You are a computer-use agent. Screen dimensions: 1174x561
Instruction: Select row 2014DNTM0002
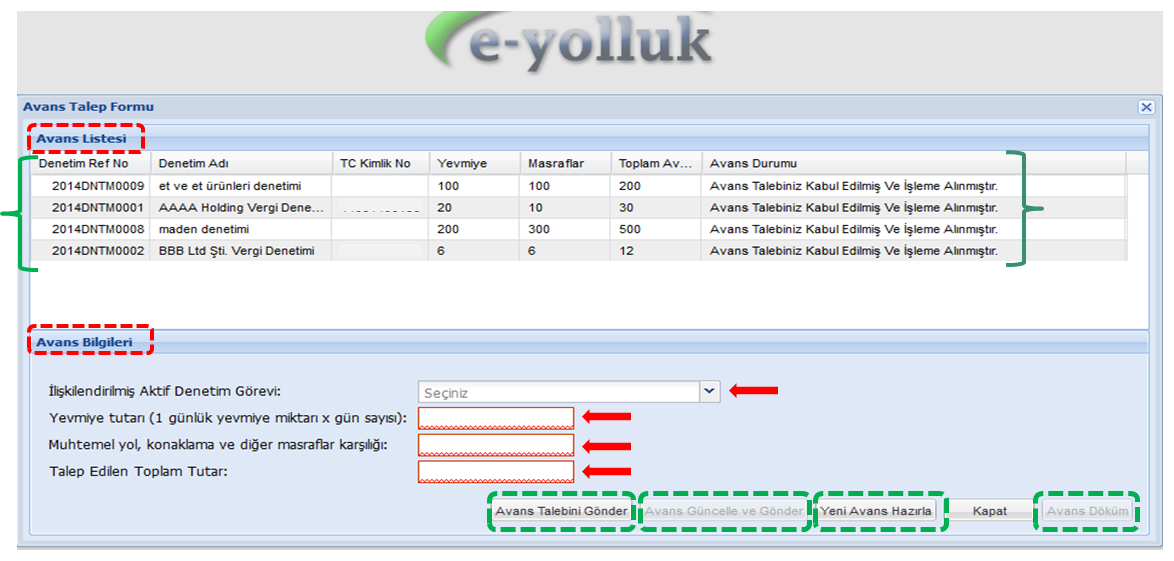click(x=578, y=251)
